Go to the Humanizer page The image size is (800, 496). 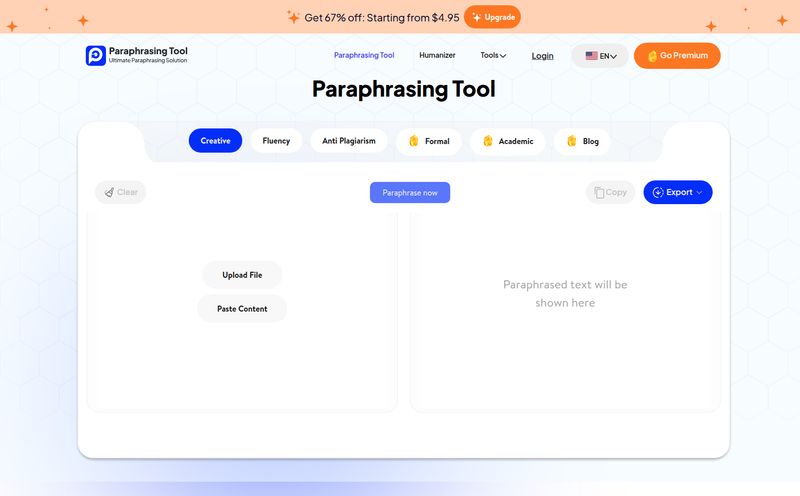[x=437, y=55]
